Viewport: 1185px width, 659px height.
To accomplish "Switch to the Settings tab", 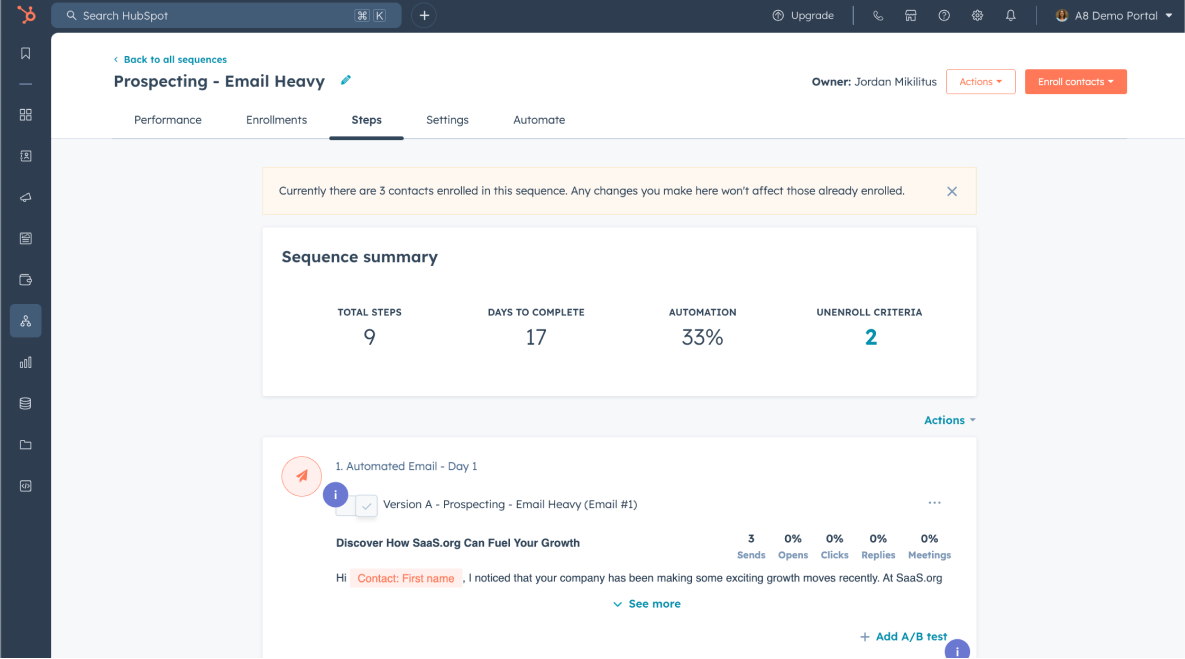I will coord(447,120).
